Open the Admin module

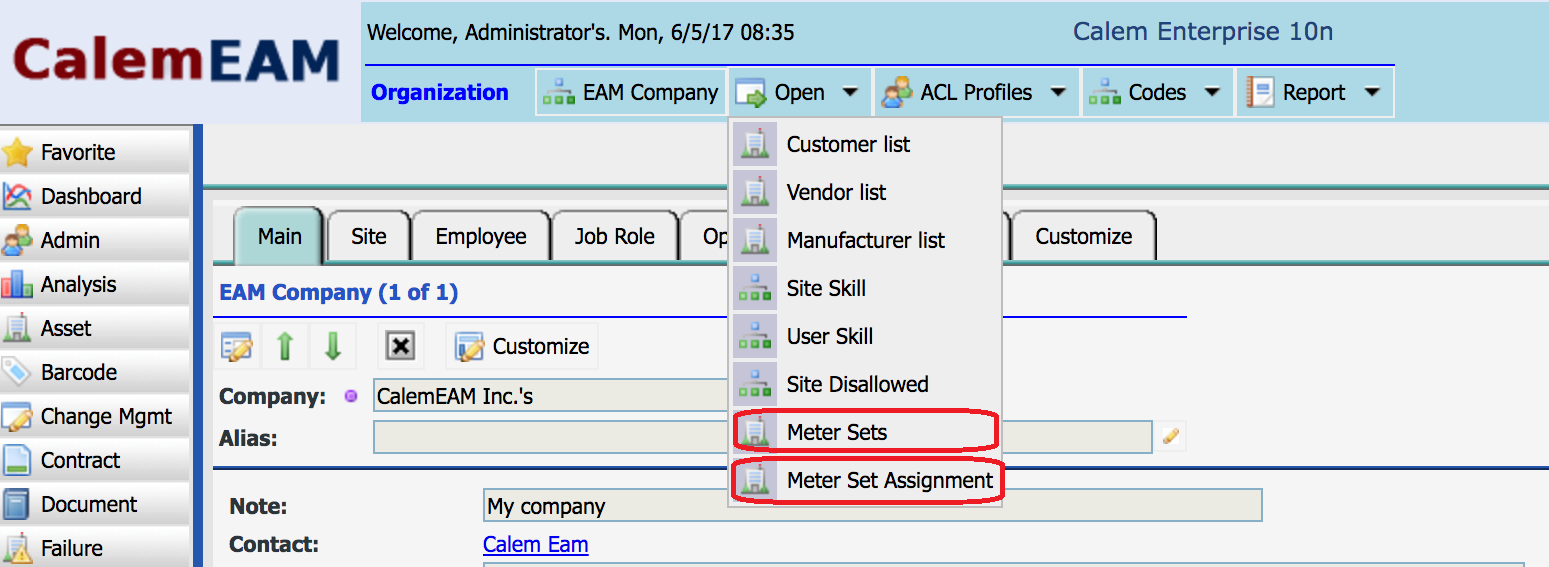tap(94, 240)
